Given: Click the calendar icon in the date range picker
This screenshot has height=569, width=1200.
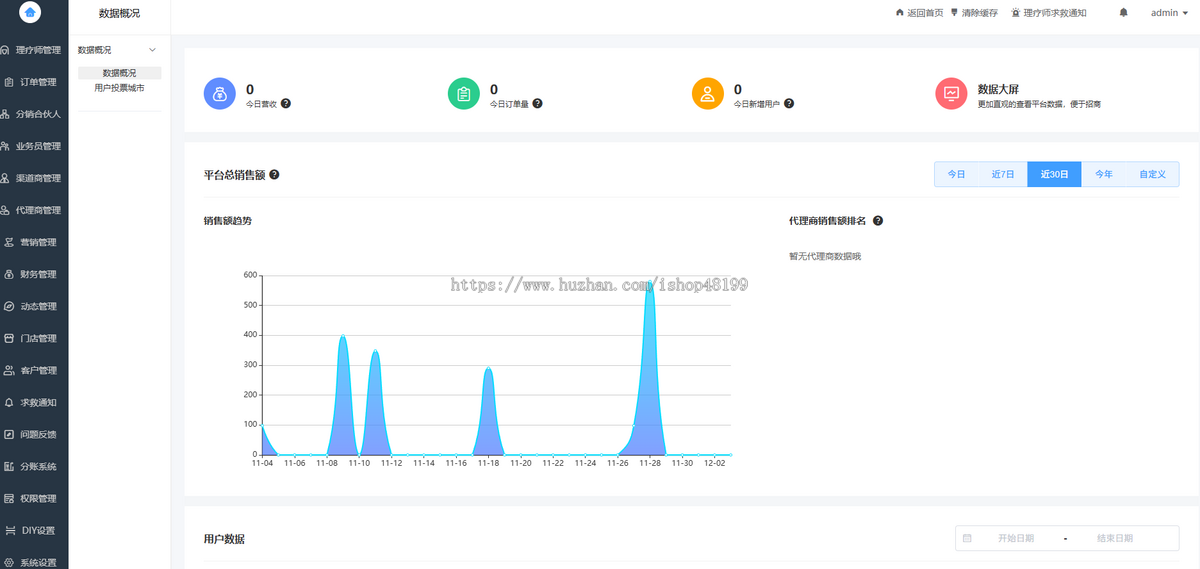Looking at the screenshot, I should [967, 538].
